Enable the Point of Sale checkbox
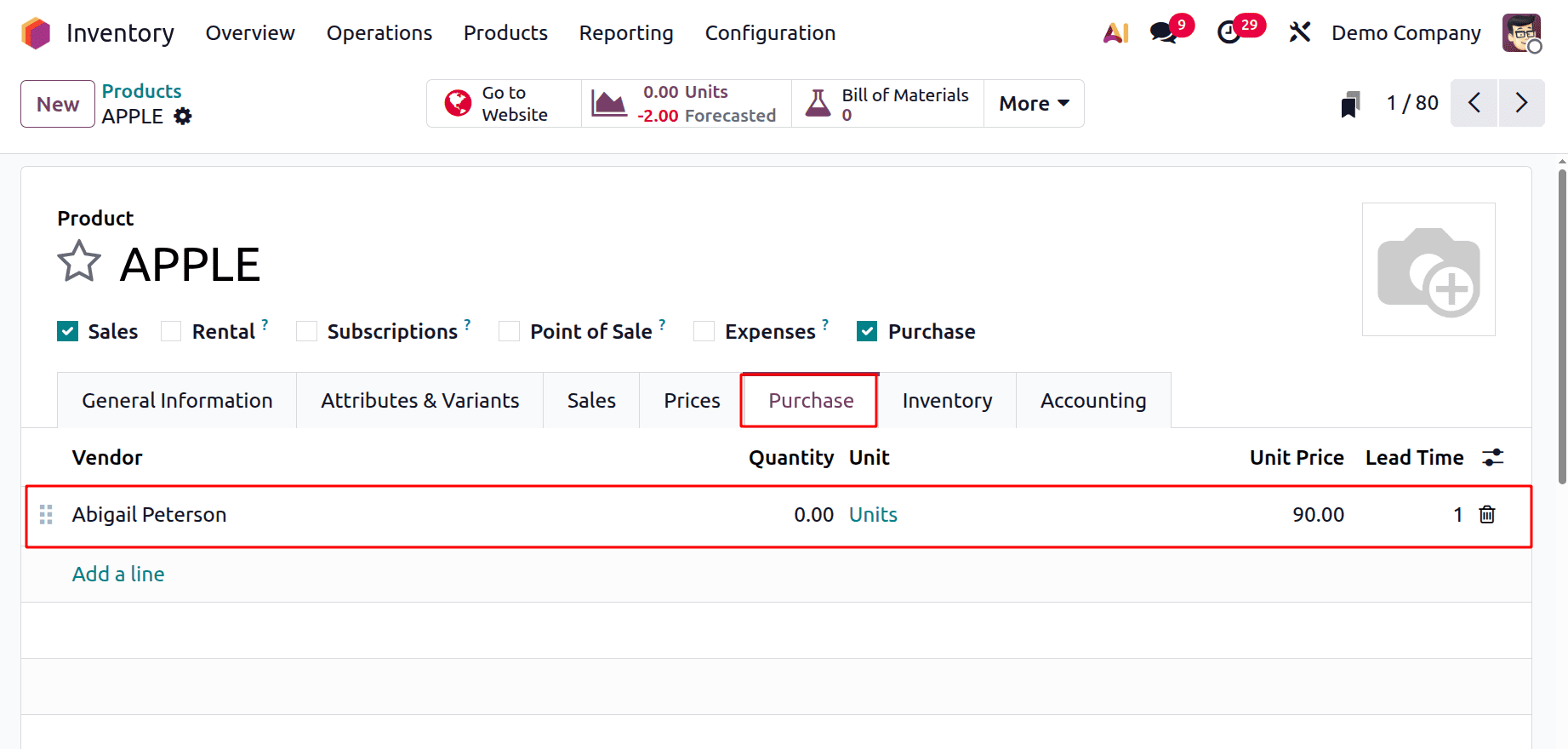This screenshot has height=749, width=1568. click(x=509, y=331)
